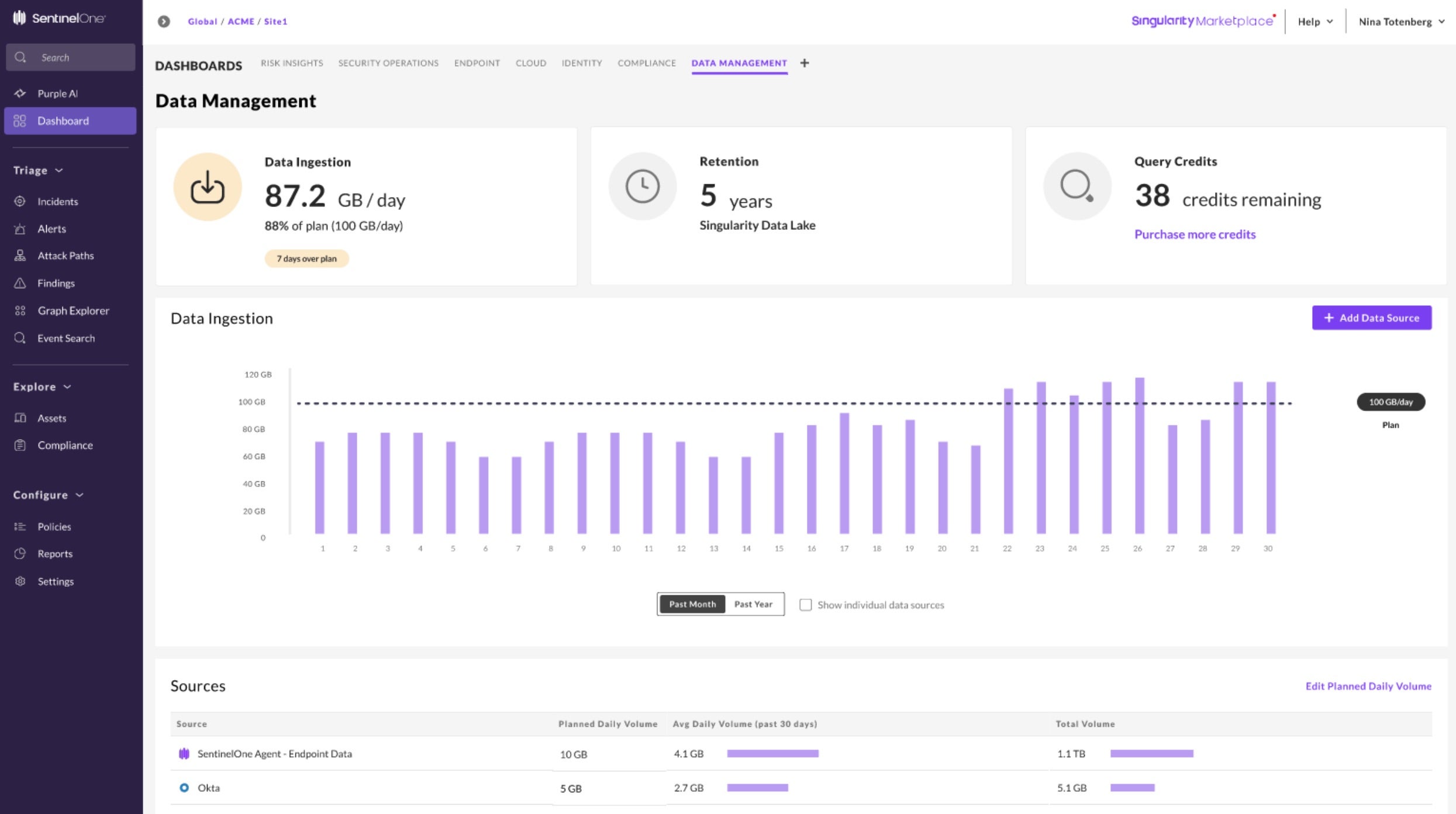Viewport: 1456px width, 814px height.
Task: Click the Purple AI sidebar icon
Action: pos(20,94)
